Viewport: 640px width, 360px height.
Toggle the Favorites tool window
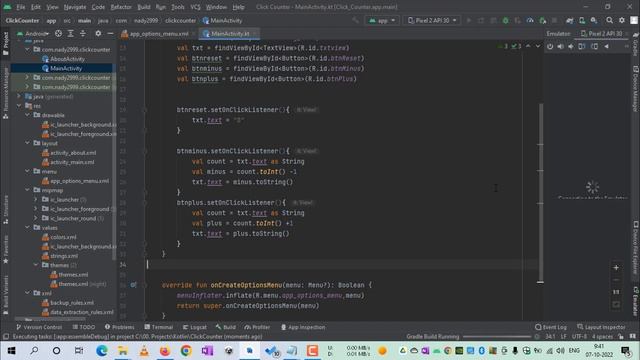6,249
